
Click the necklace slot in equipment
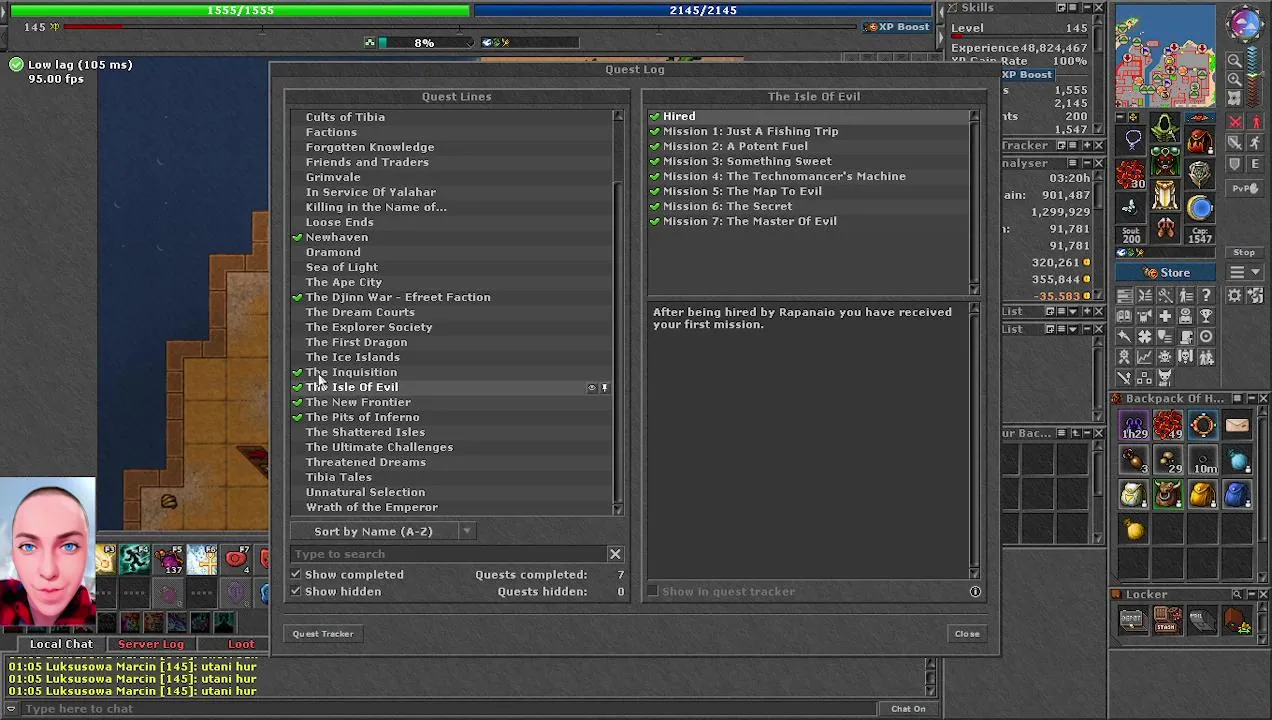pos(1132,139)
